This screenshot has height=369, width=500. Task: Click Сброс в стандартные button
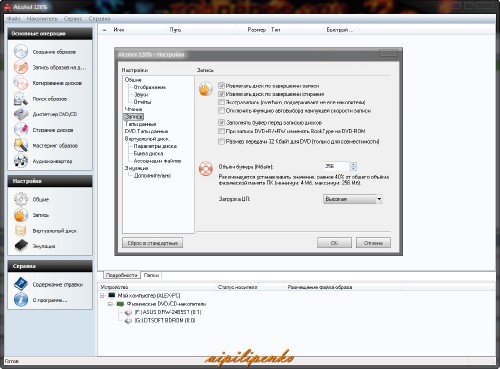coord(152,243)
